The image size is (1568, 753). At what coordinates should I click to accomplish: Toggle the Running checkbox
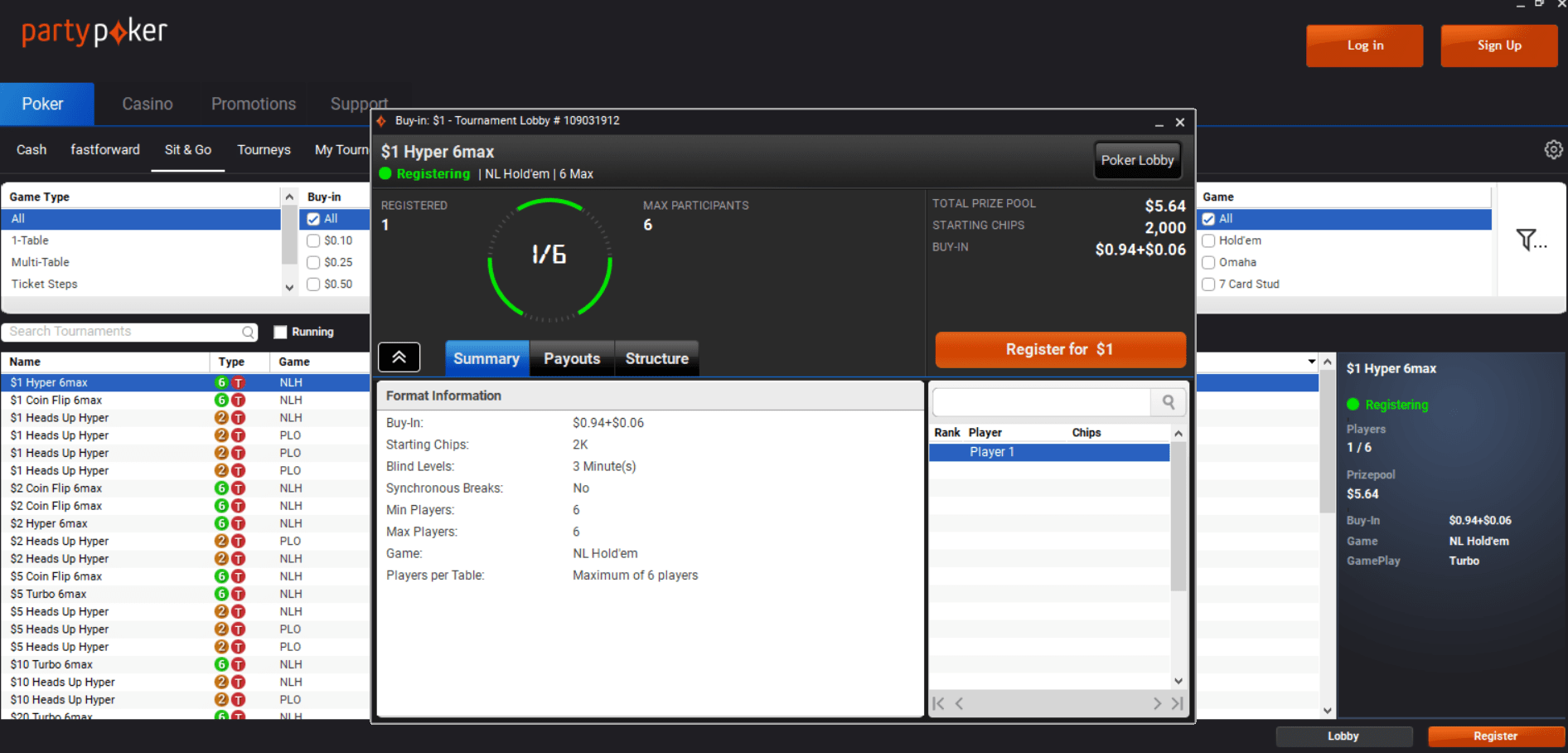pyautogui.click(x=280, y=332)
